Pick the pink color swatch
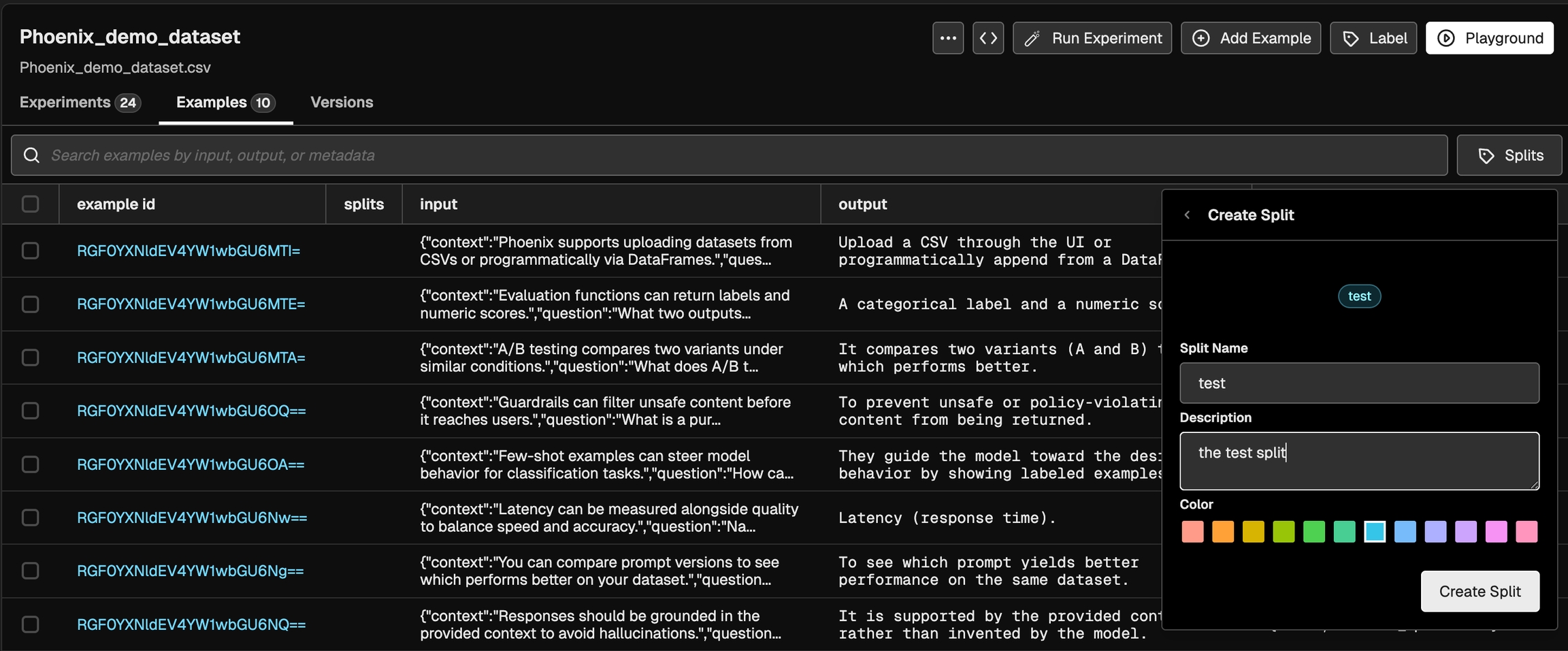 tap(1526, 532)
